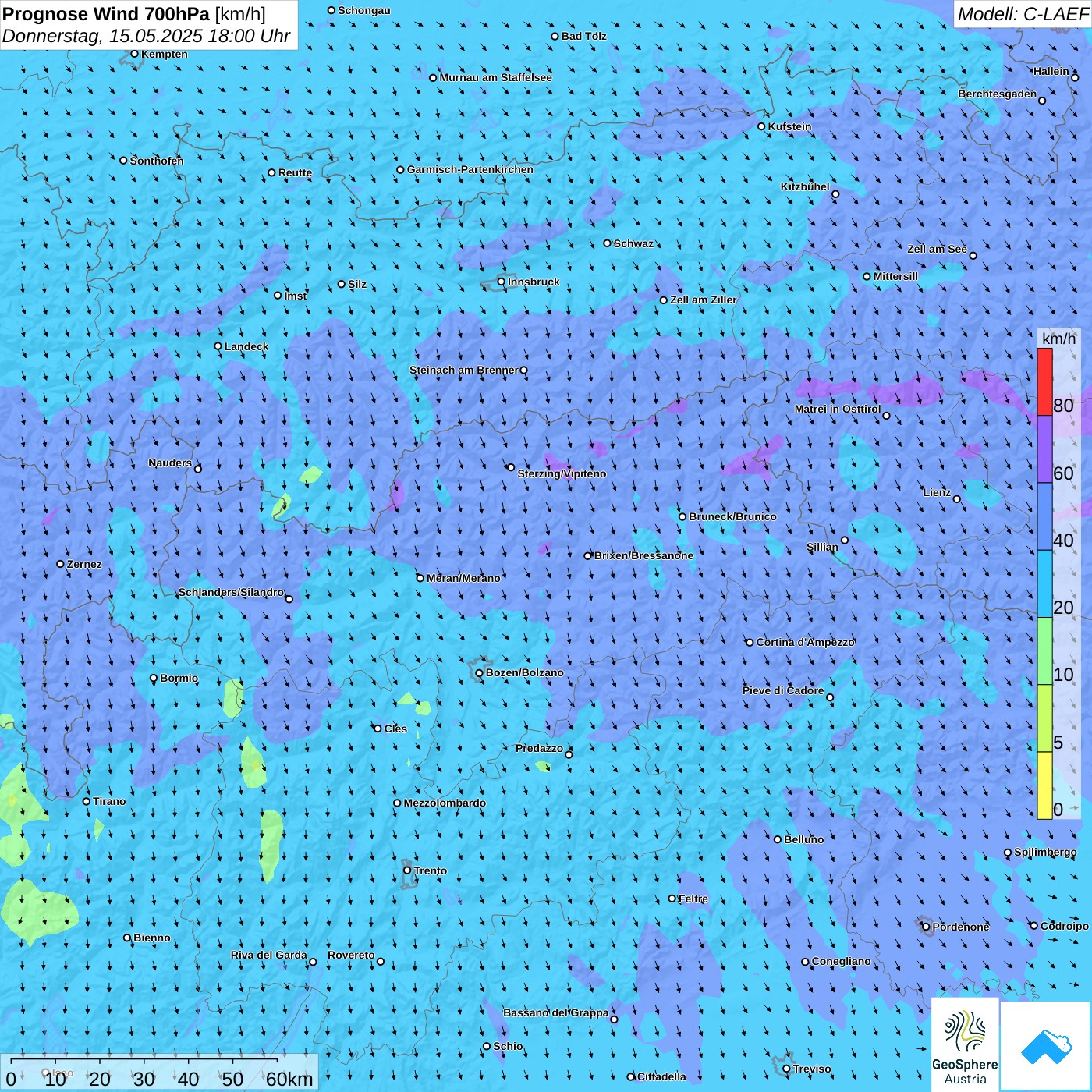The width and height of the screenshot is (1092, 1092).
Task: Click the 'Spilimbergo' label
Action: [x=1046, y=852]
